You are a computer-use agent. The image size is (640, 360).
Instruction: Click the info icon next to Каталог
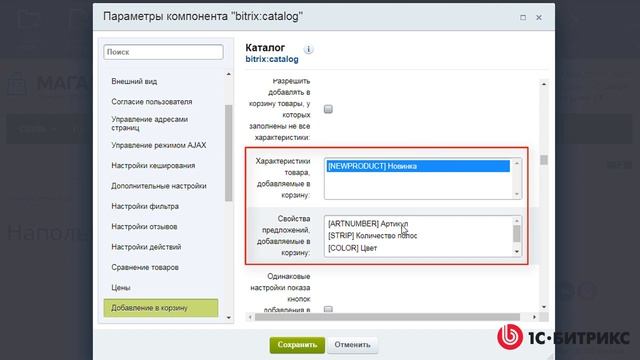coord(309,49)
